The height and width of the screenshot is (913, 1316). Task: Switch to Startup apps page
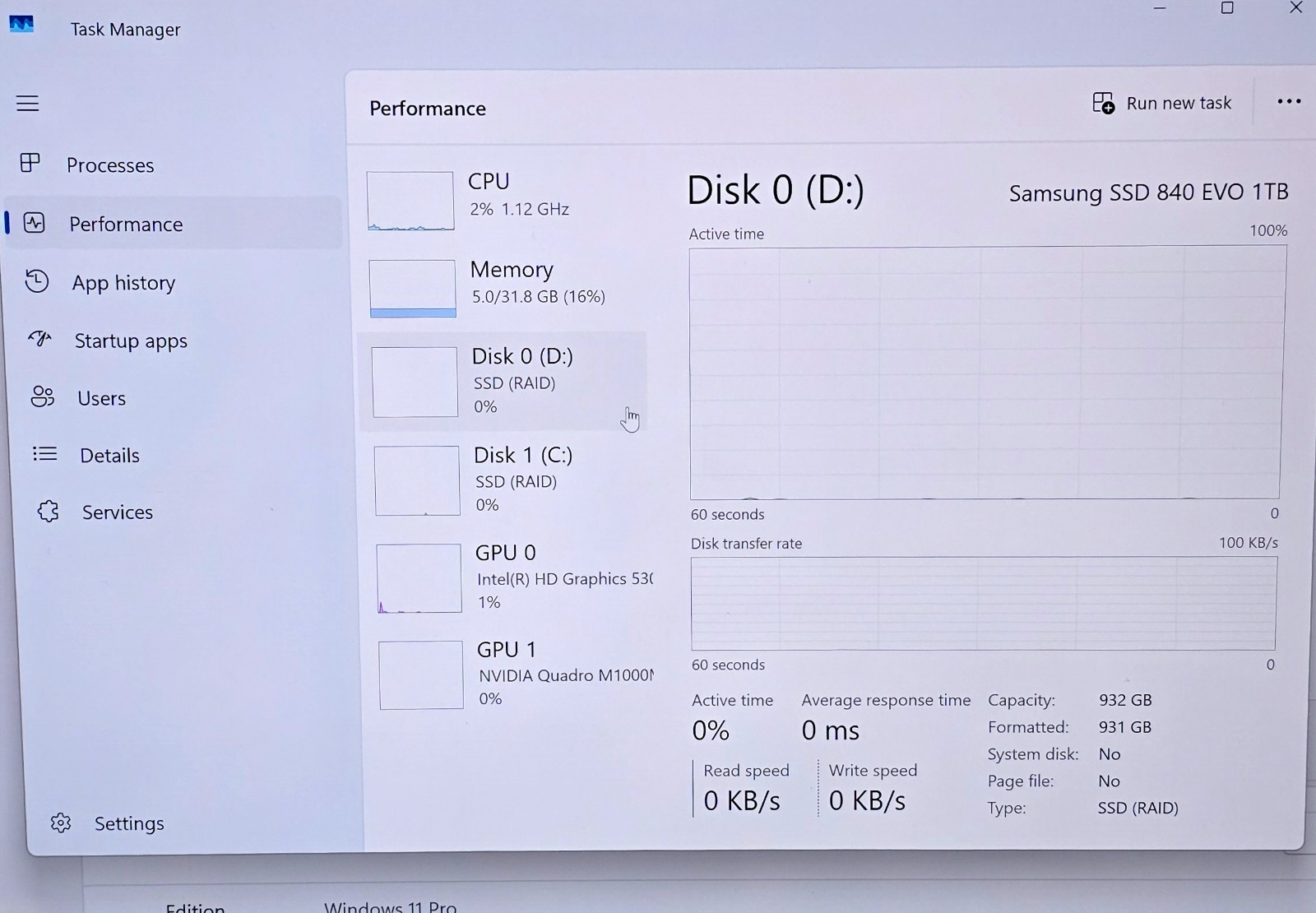tap(131, 341)
